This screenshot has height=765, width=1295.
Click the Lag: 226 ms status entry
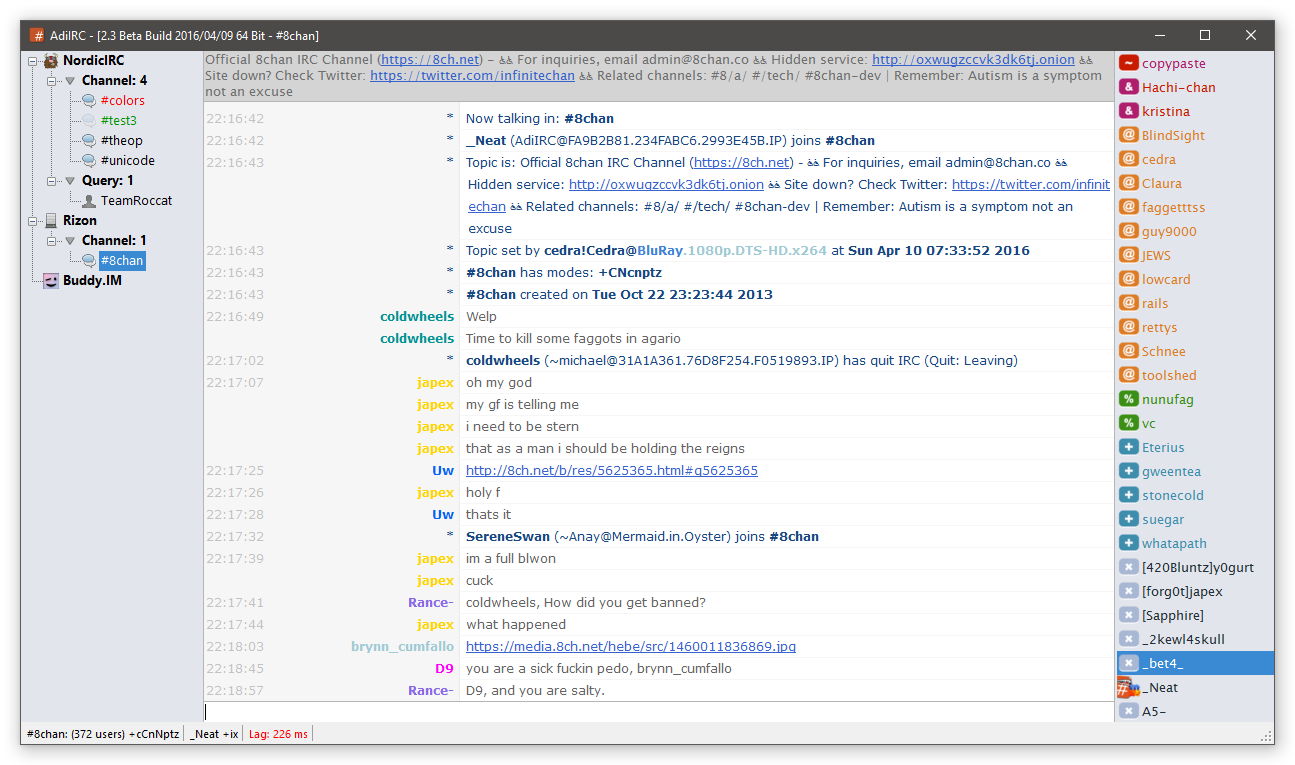[x=276, y=734]
